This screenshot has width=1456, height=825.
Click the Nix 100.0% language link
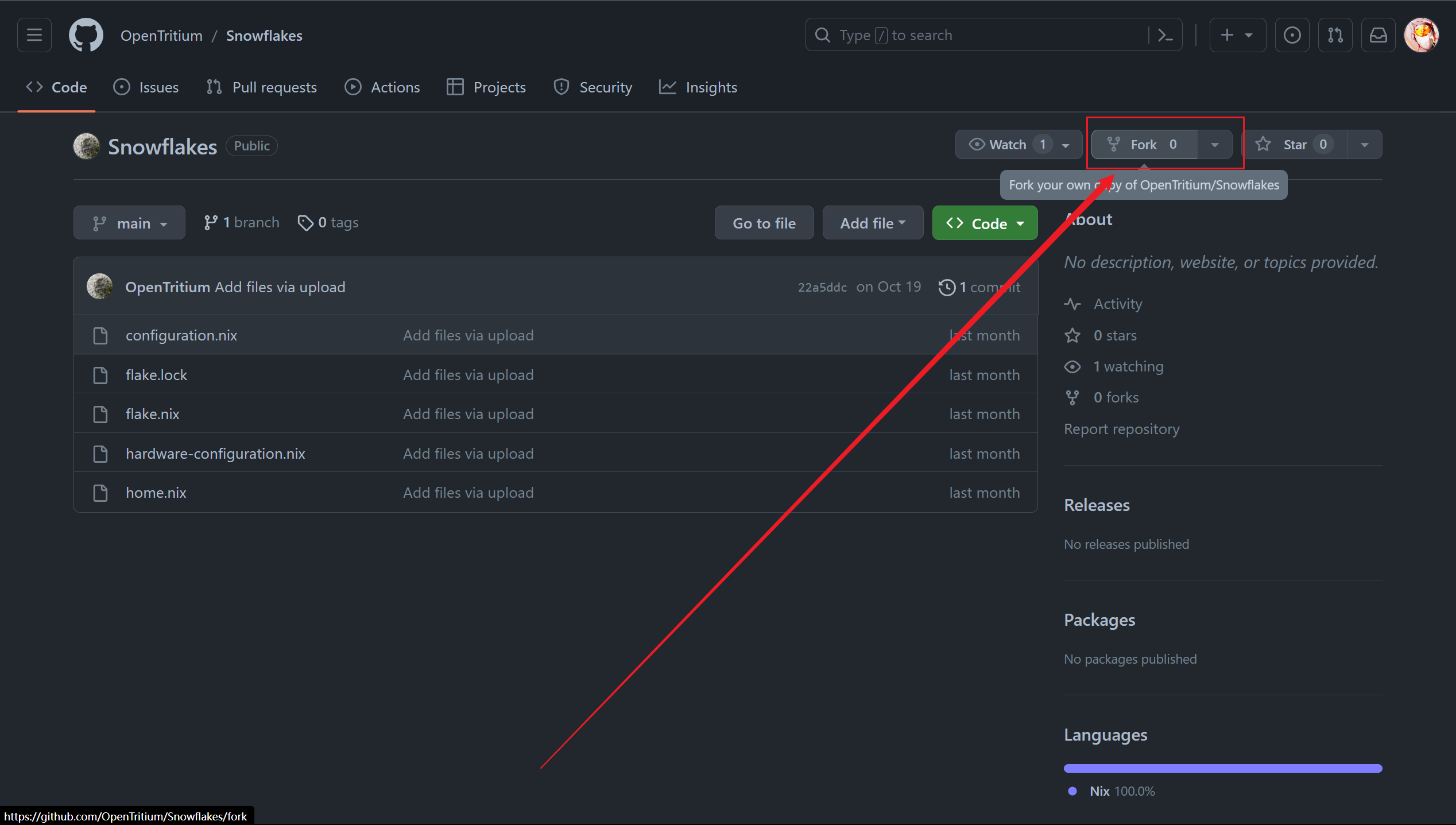(1122, 791)
